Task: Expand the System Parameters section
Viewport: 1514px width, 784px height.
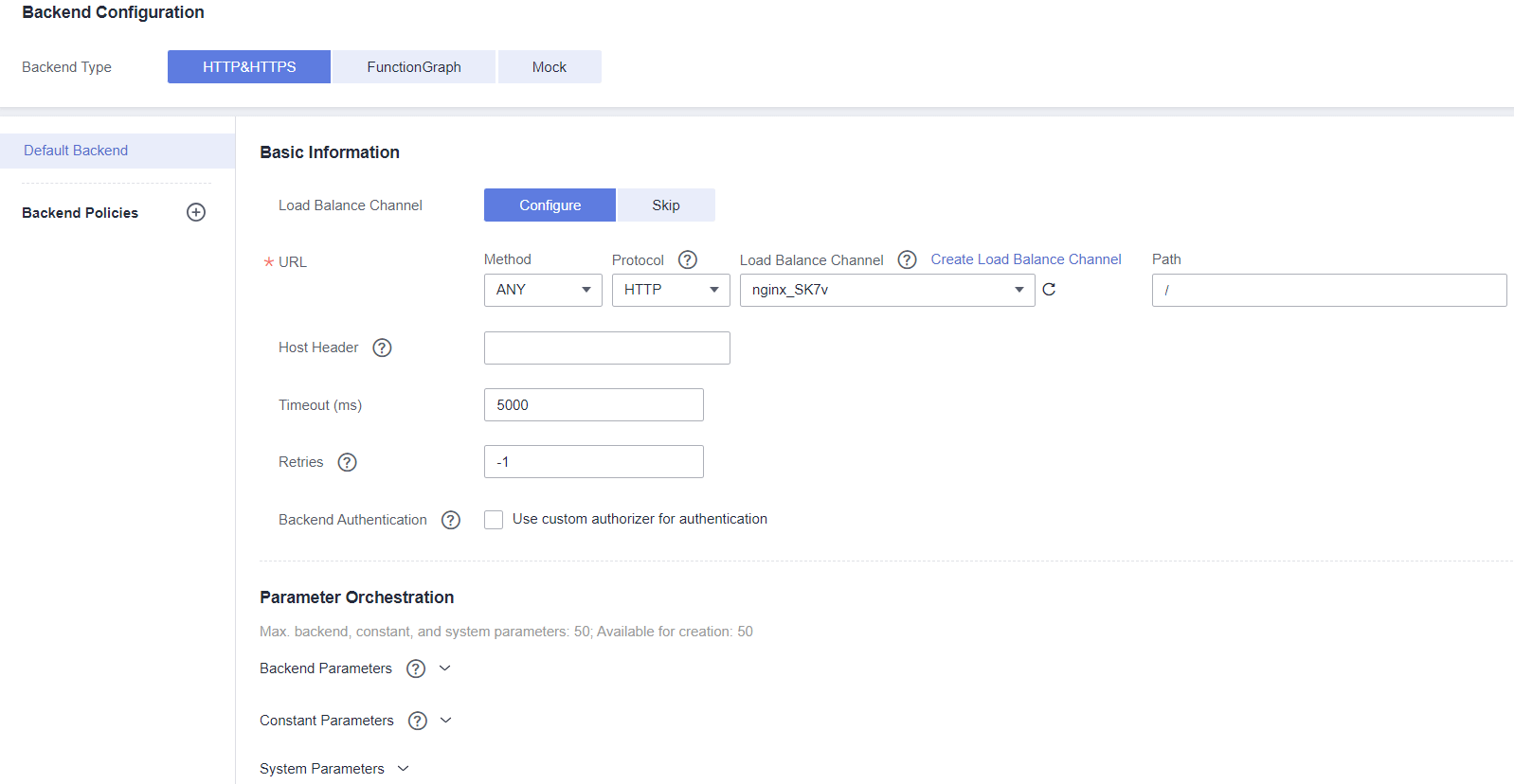Action: coord(403,769)
